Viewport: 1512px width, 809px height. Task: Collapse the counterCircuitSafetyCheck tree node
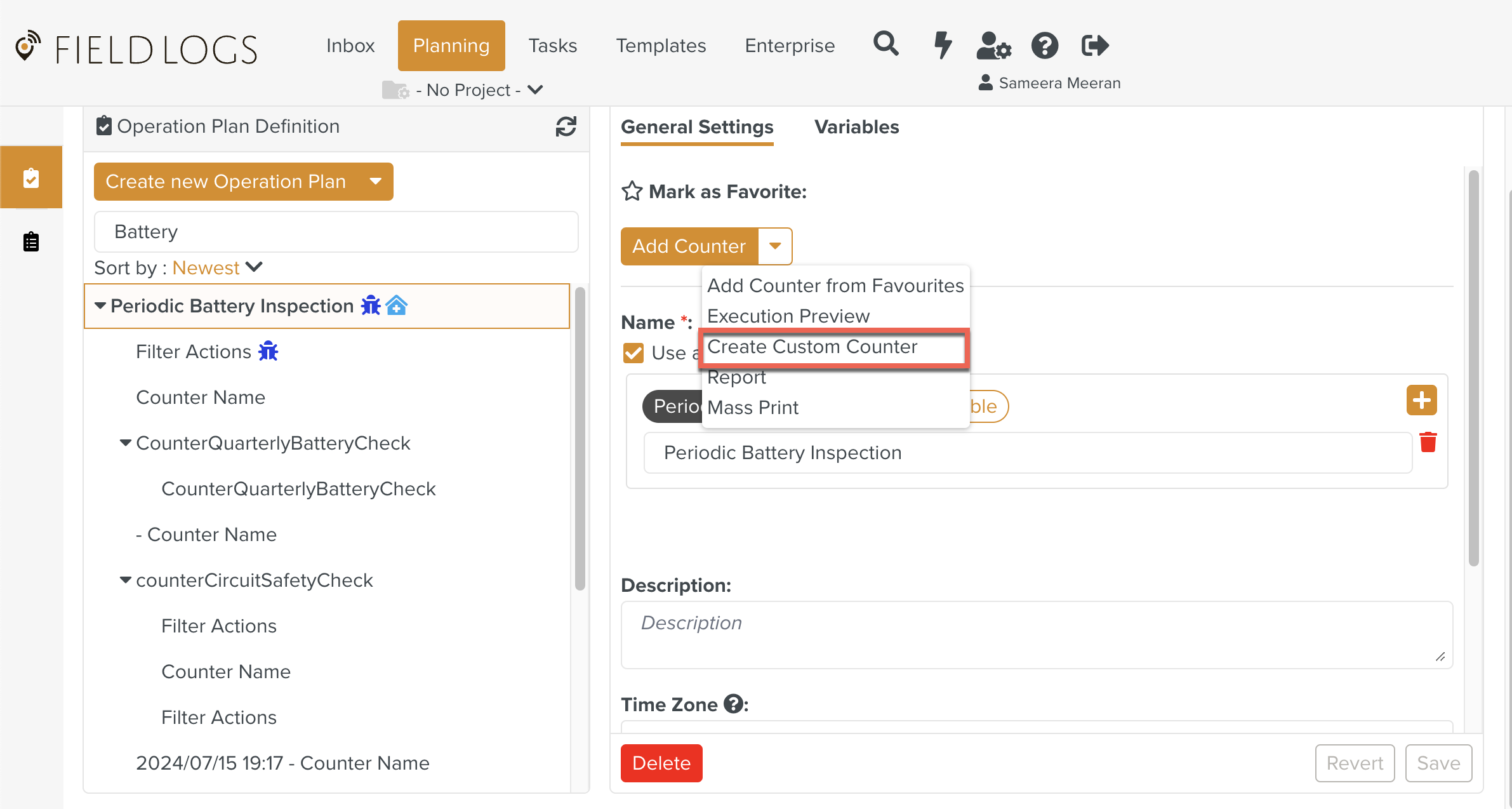pos(126,580)
